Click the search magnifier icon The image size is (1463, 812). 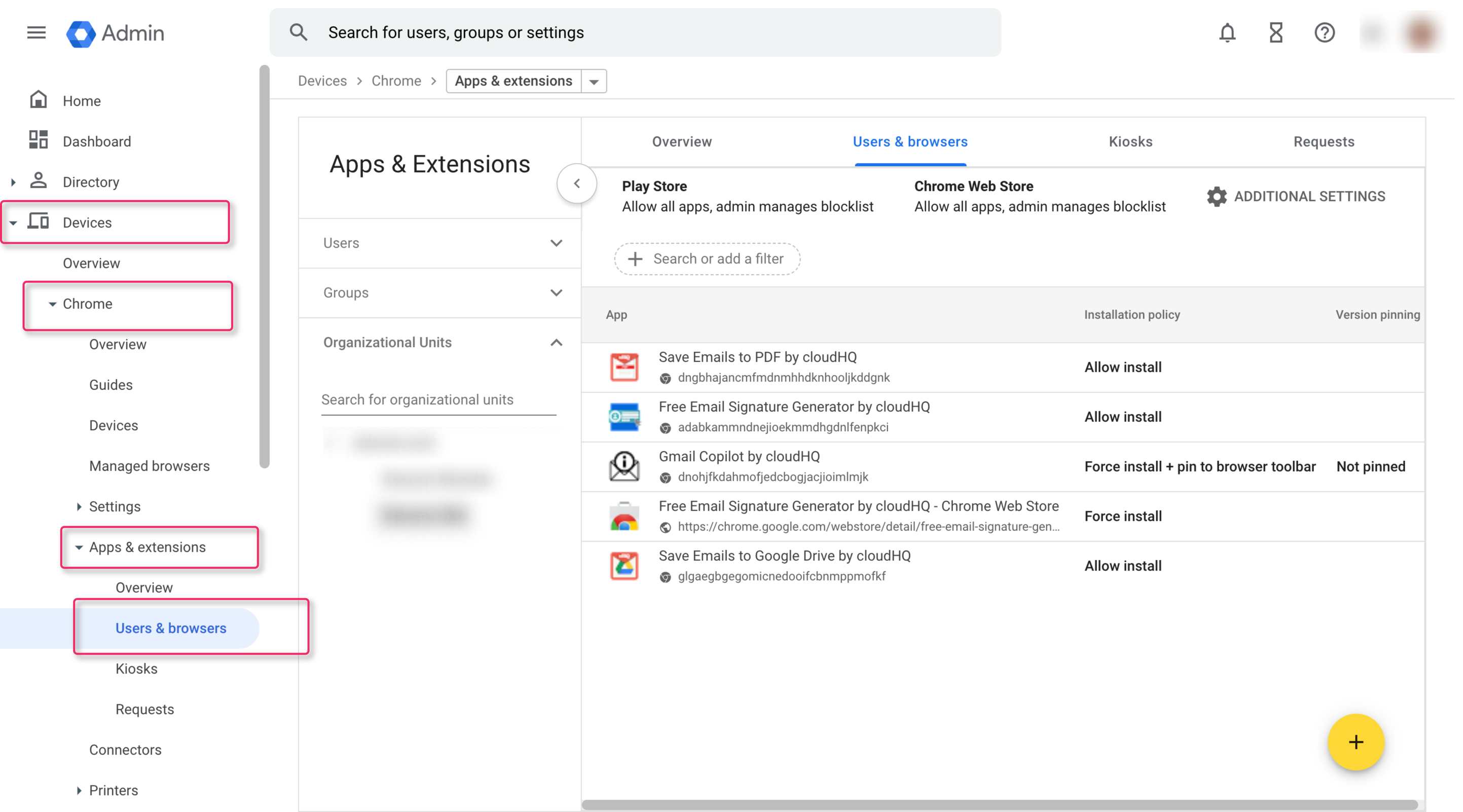tap(298, 32)
